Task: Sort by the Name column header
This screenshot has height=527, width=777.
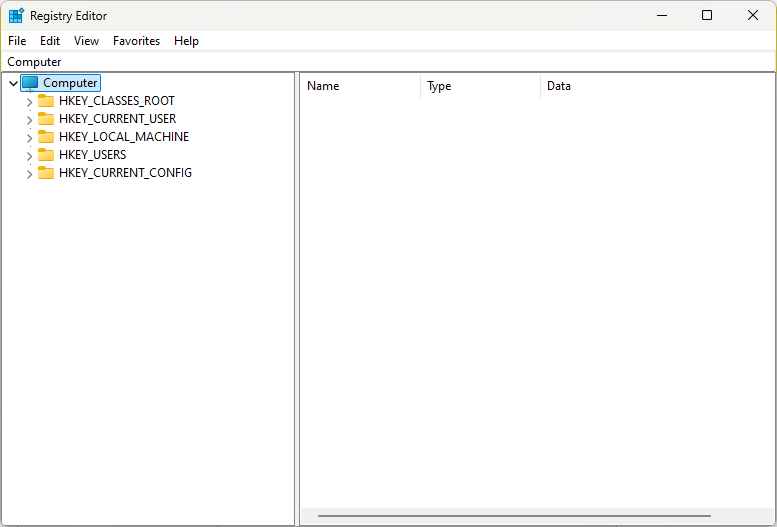Action: pyautogui.click(x=361, y=86)
